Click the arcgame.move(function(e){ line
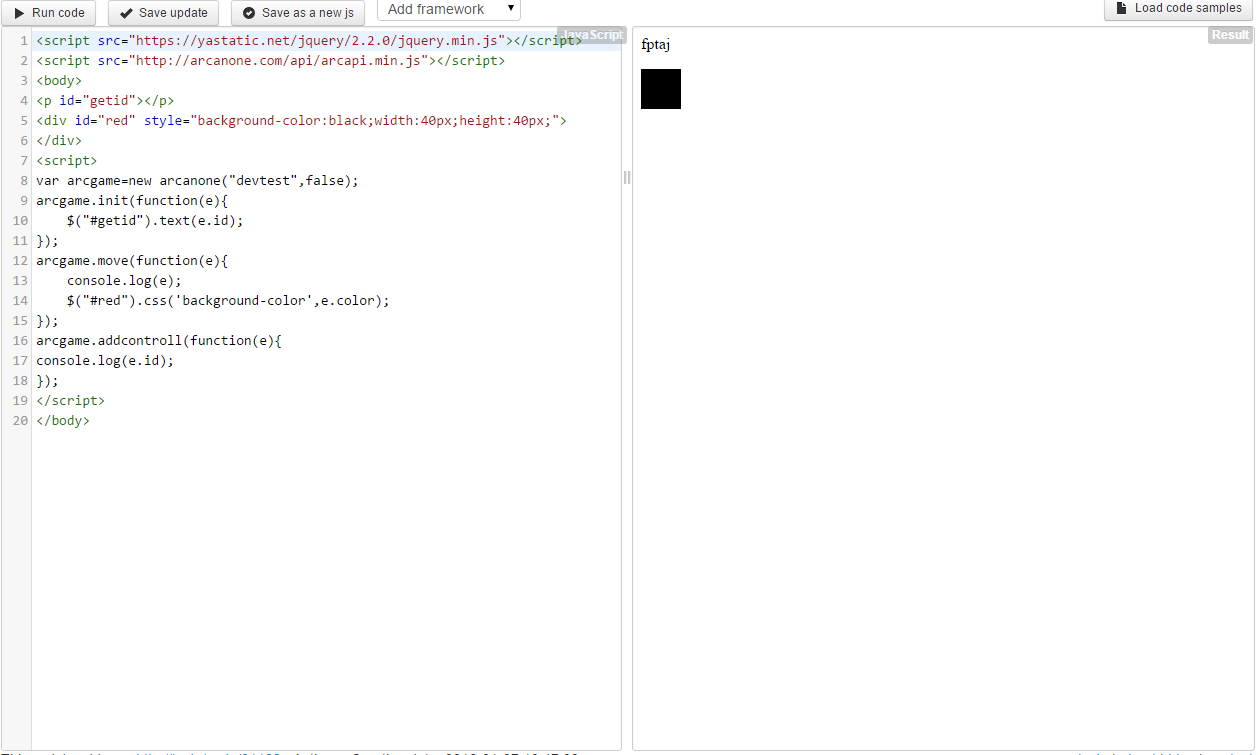The height and width of the screenshot is (755, 1260). click(132, 261)
